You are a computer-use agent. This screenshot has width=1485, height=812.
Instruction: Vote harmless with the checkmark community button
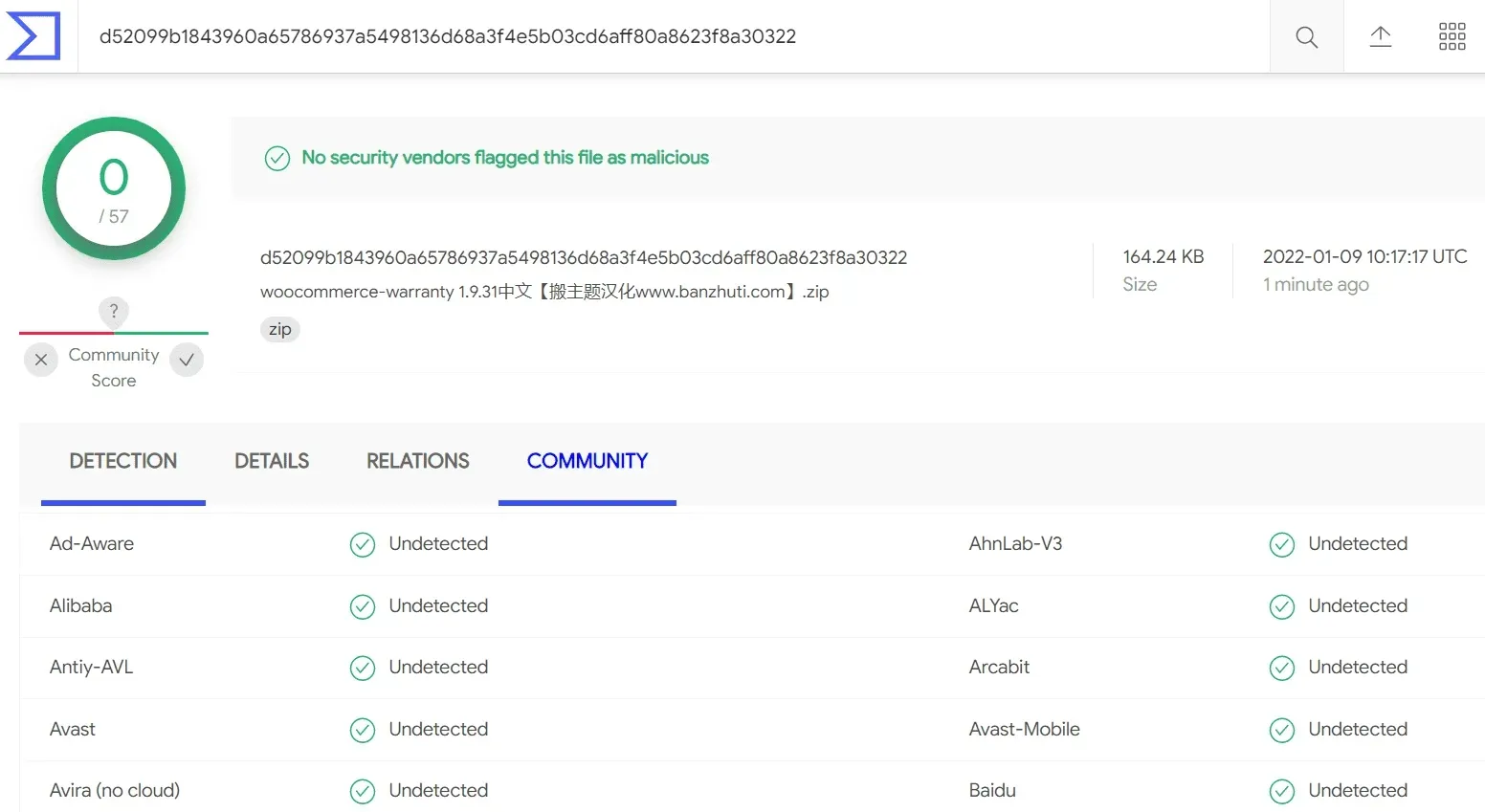pyautogui.click(x=187, y=360)
